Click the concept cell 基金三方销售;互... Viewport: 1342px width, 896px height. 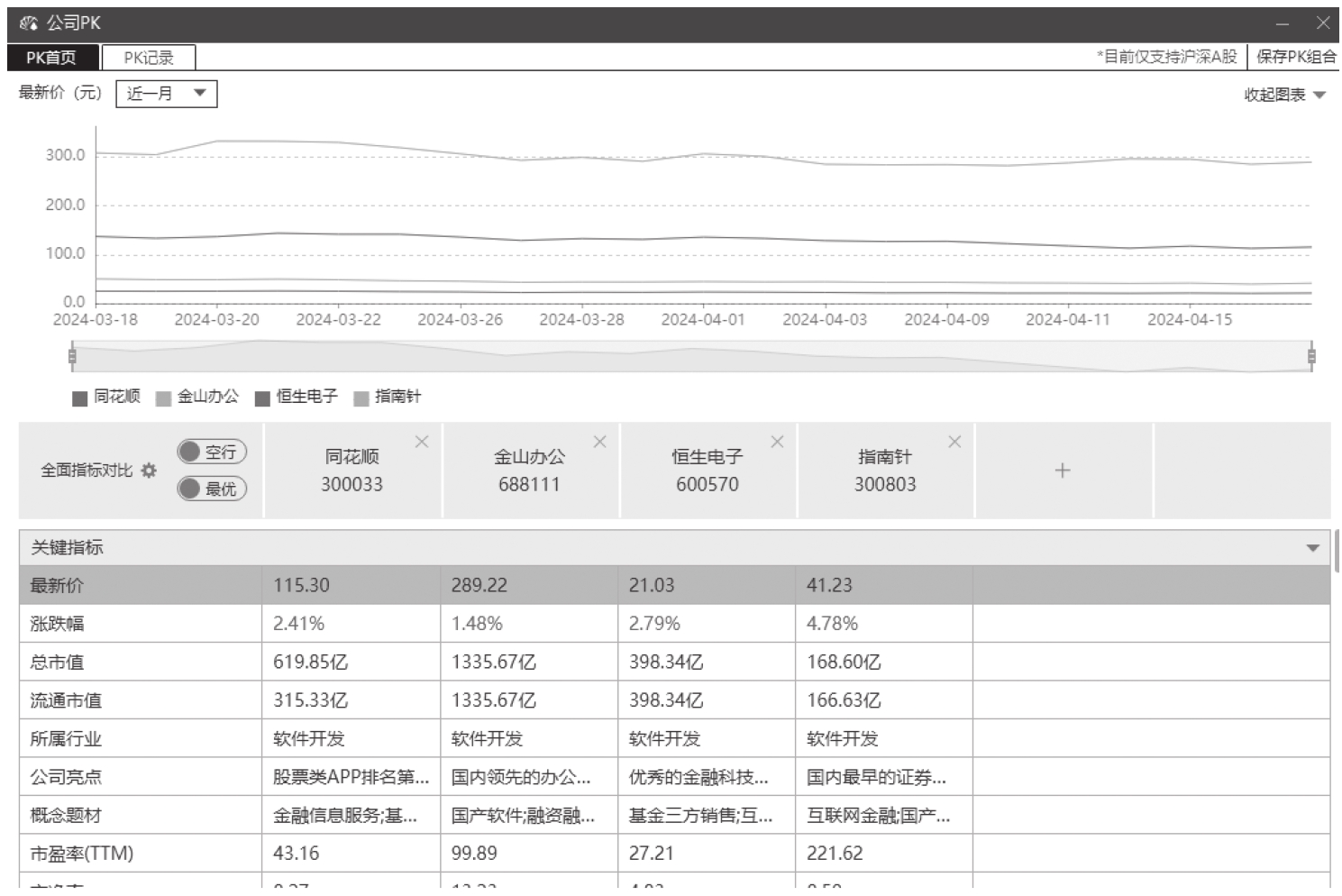pyautogui.click(x=701, y=816)
